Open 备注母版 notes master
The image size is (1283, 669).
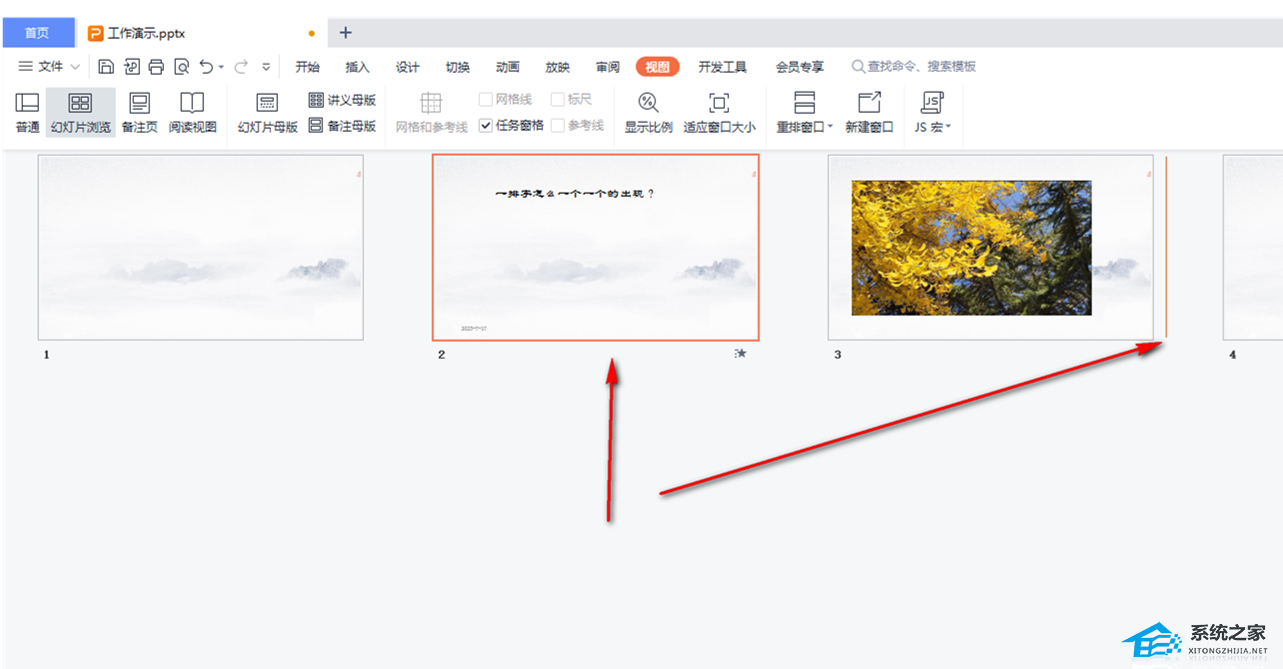click(342, 126)
